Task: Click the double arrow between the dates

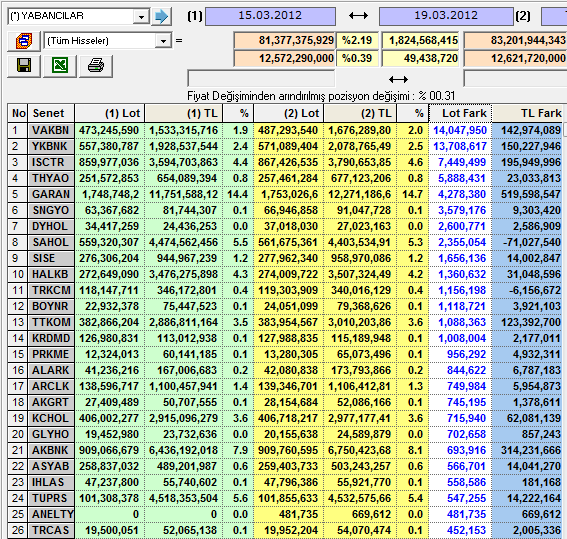Action: point(358,16)
